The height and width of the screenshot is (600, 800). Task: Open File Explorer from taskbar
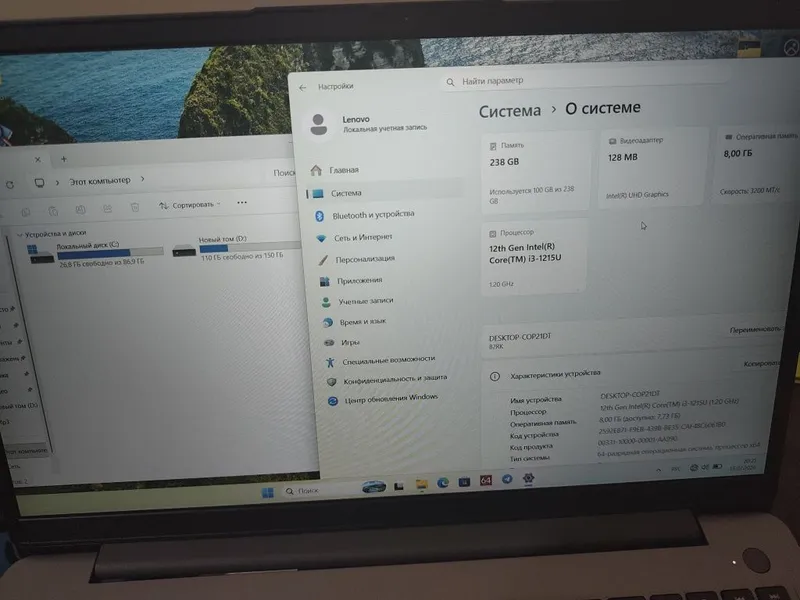tap(421, 484)
